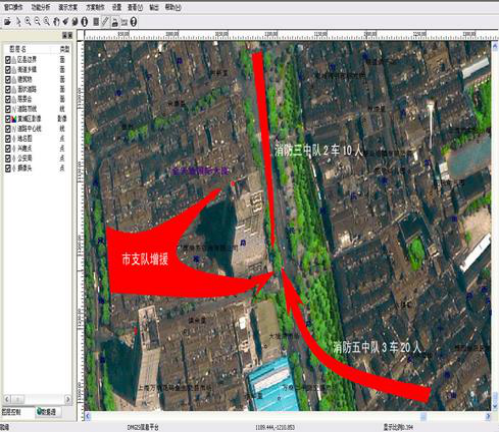Screen dimensions: 499x432
Task: Click the open folder toolbar icon
Action: [x=7, y=22]
